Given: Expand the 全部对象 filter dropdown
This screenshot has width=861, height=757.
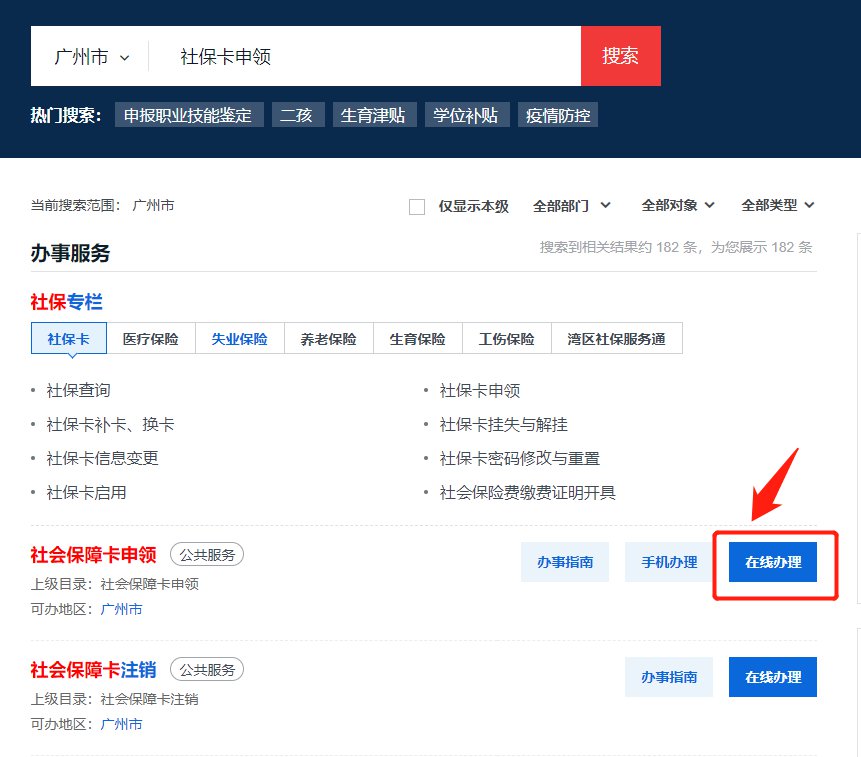Looking at the screenshot, I should tap(678, 205).
